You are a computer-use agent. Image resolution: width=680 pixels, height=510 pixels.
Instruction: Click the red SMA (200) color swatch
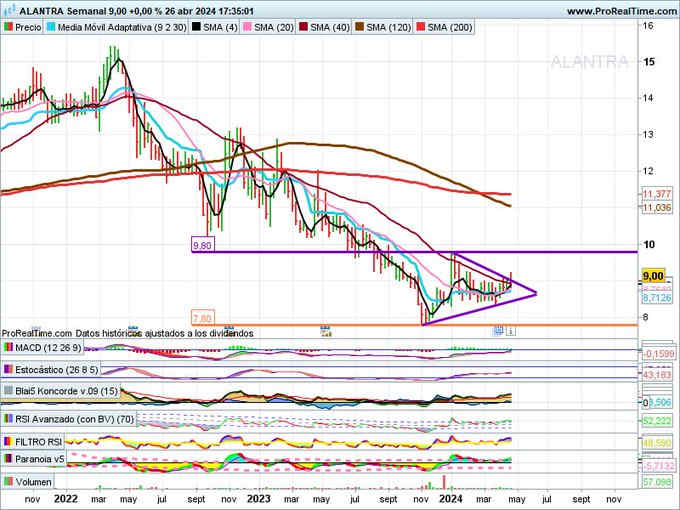pyautogui.click(x=421, y=27)
